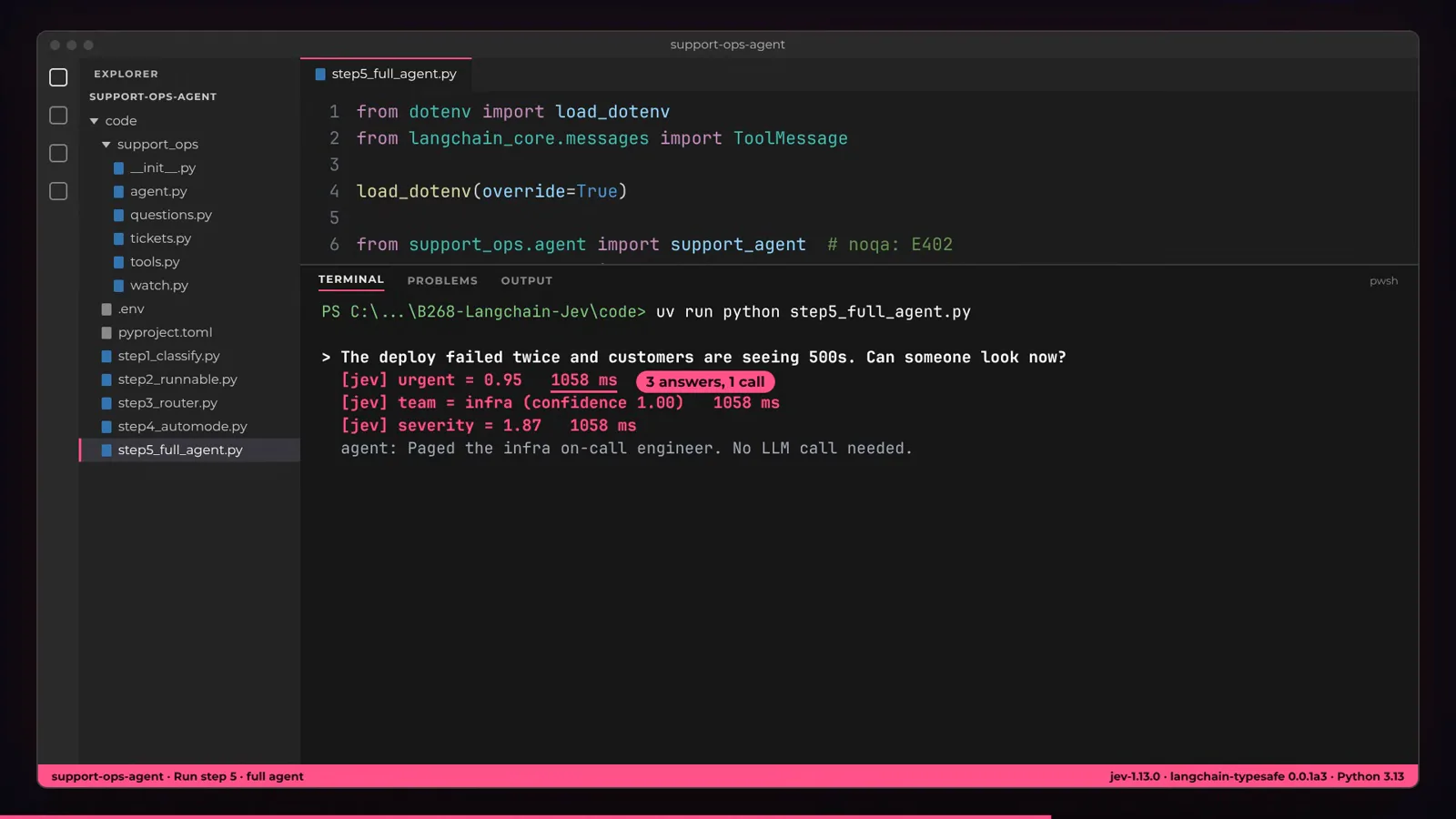The height and width of the screenshot is (819, 1456).
Task: Click the file icon beside tools.py
Action: (118, 262)
